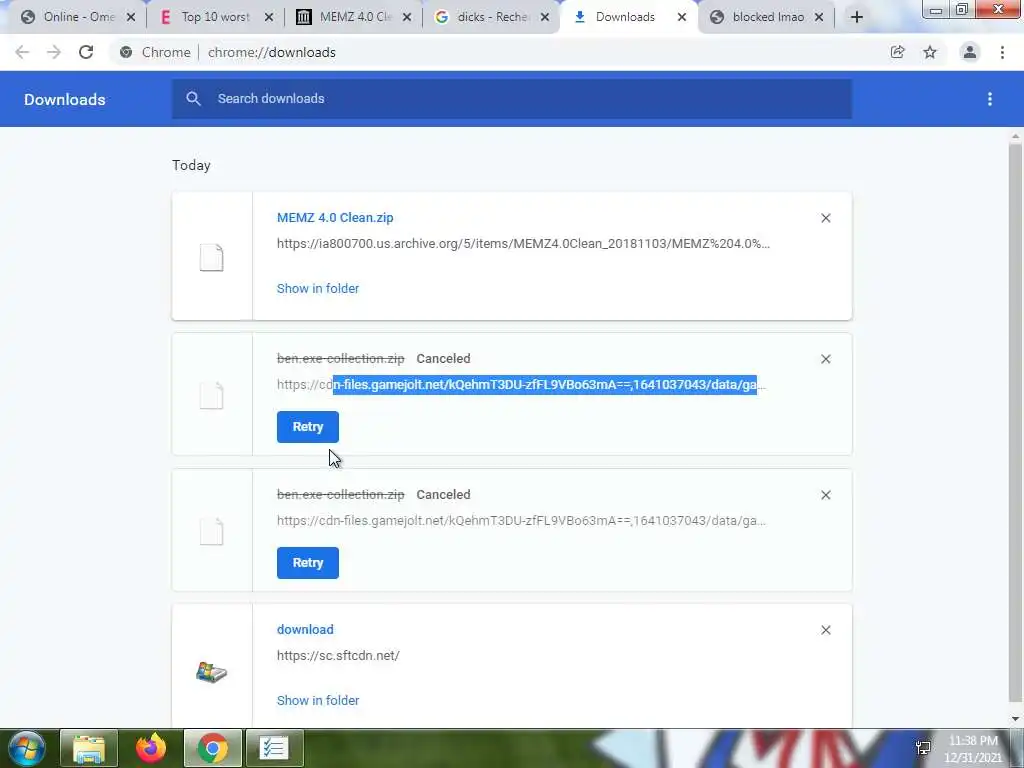This screenshot has height=768, width=1024.
Task: Click the taskbar clock showing 11:38 PM
Action: point(973,748)
